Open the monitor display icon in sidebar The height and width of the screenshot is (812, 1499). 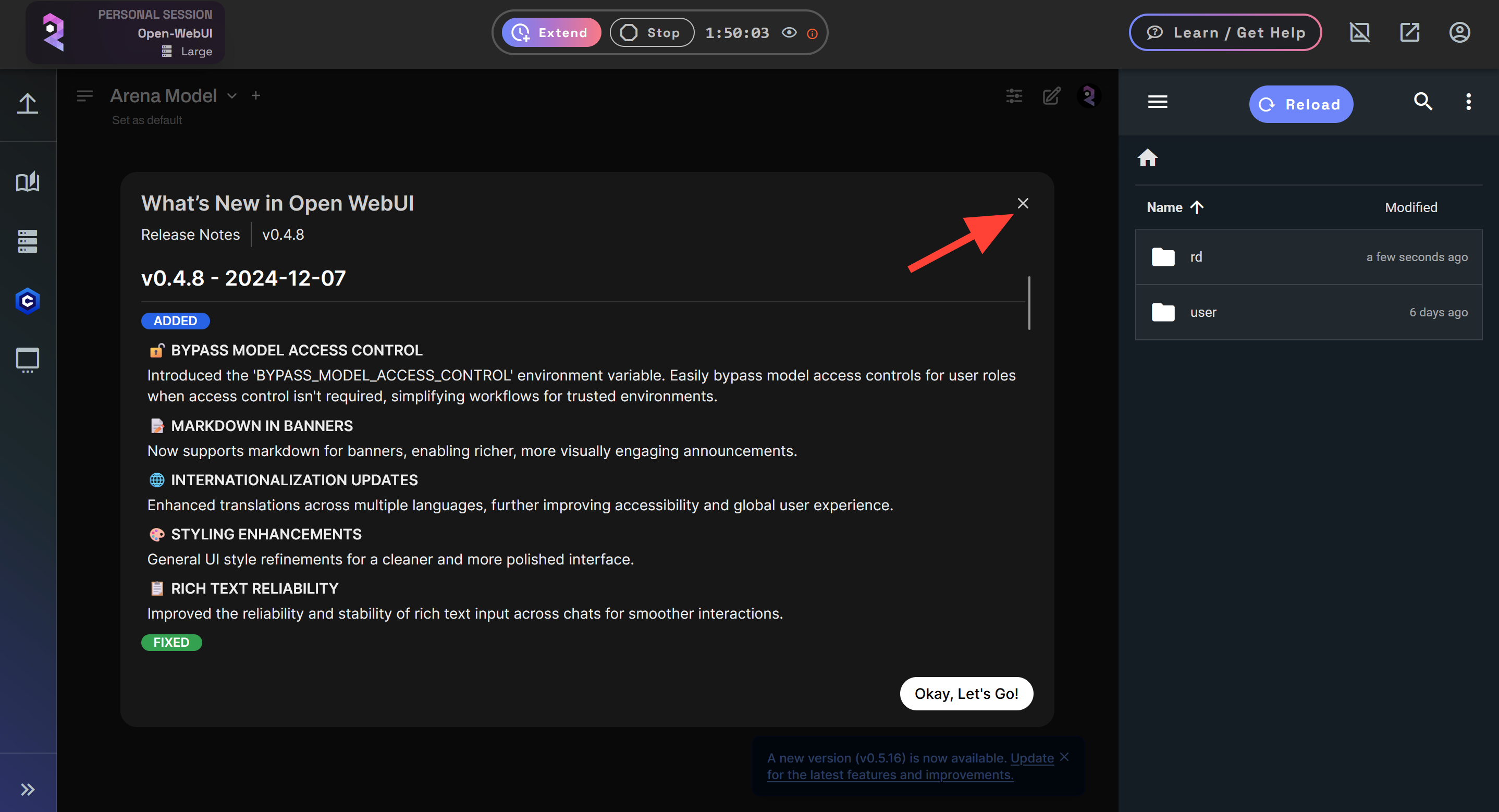[27, 360]
